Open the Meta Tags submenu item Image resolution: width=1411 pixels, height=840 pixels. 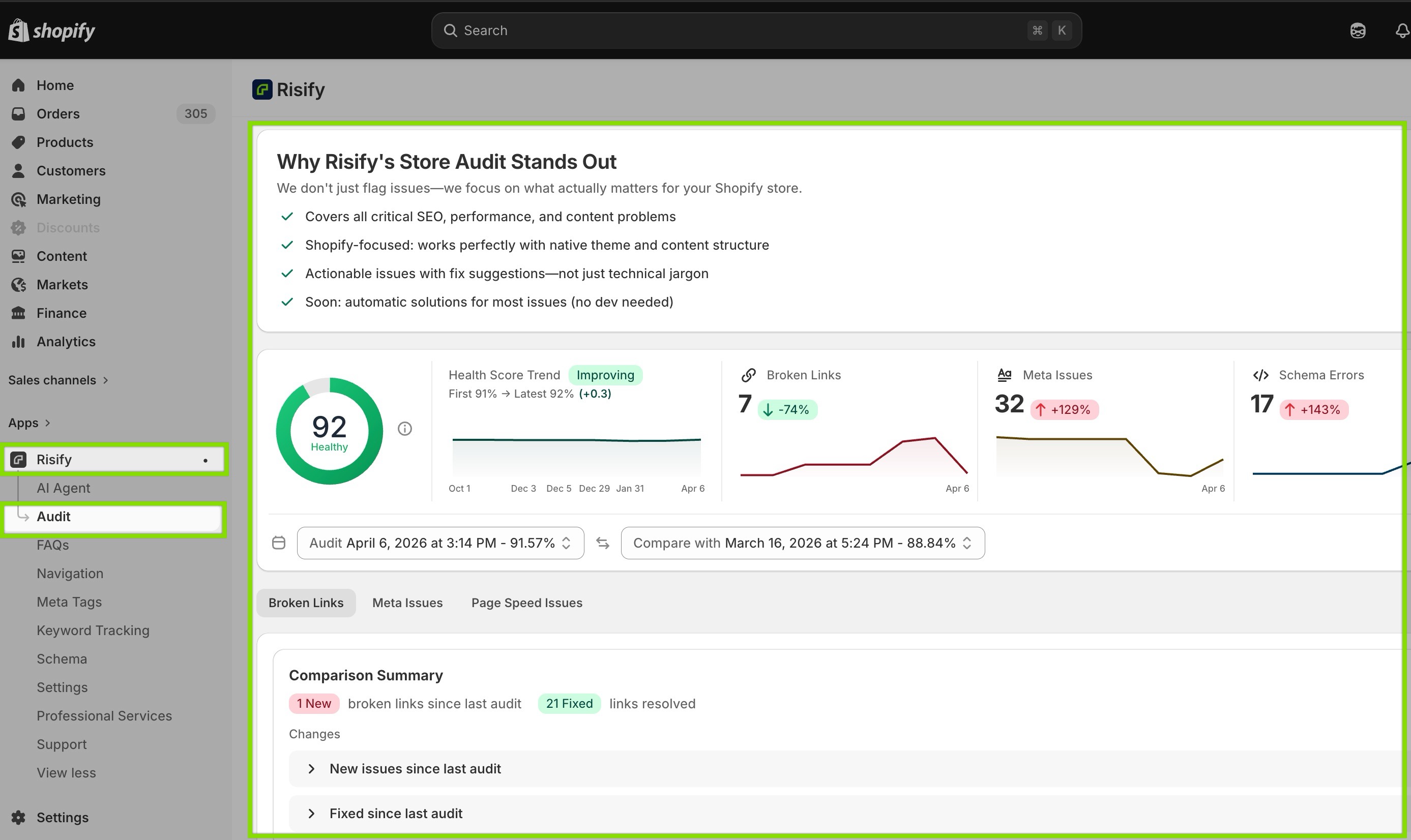[69, 602]
